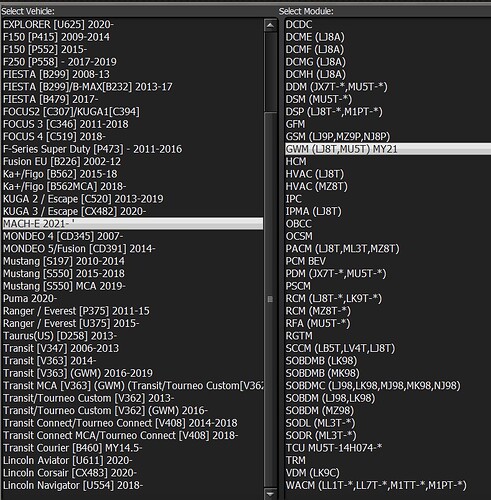The image size is (491, 500).
Task: Choose HVAC (MZ8T) module
Action: [x=316, y=186]
